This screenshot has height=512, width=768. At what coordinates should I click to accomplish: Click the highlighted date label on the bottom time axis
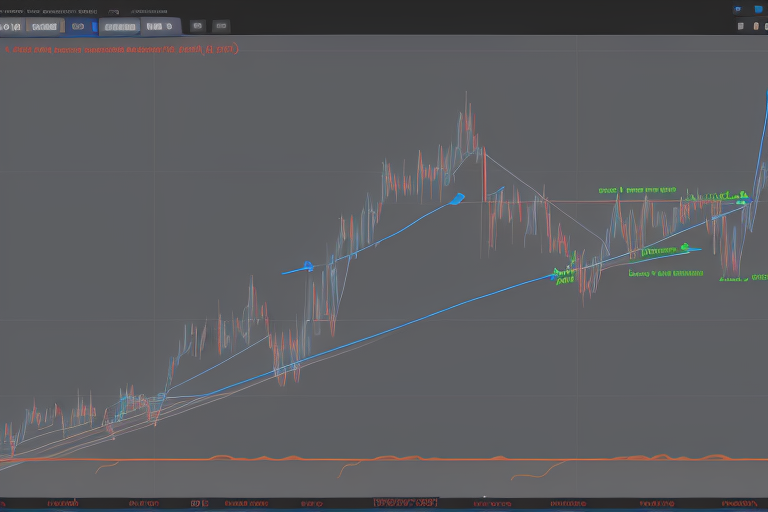404,501
